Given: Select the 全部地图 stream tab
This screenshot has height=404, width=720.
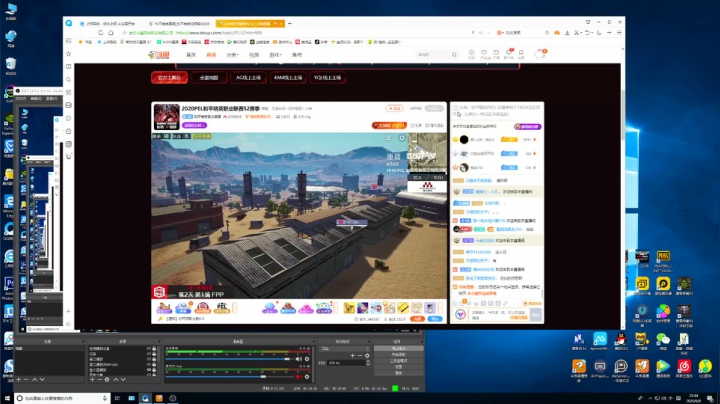Looking at the screenshot, I should (208, 78).
